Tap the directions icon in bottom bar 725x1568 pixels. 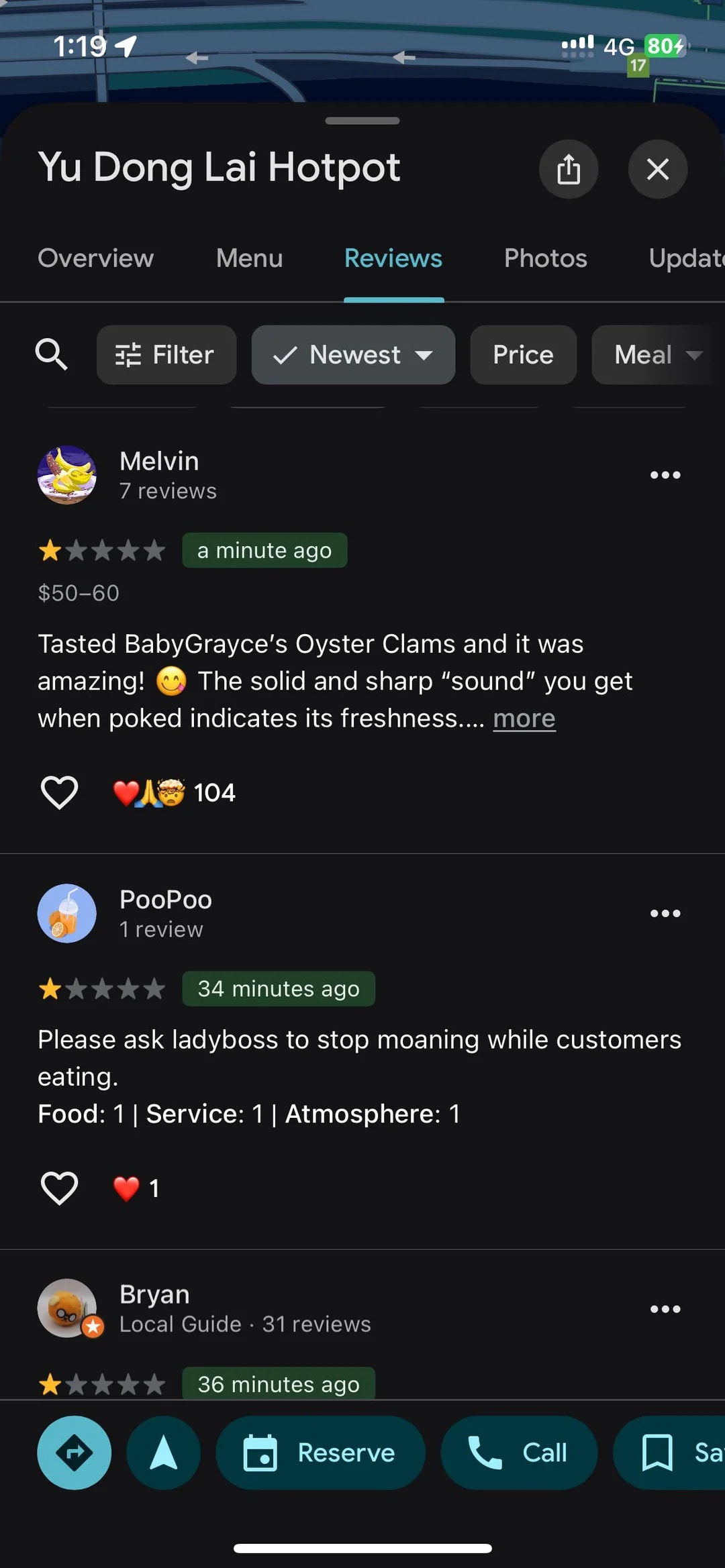[74, 1453]
